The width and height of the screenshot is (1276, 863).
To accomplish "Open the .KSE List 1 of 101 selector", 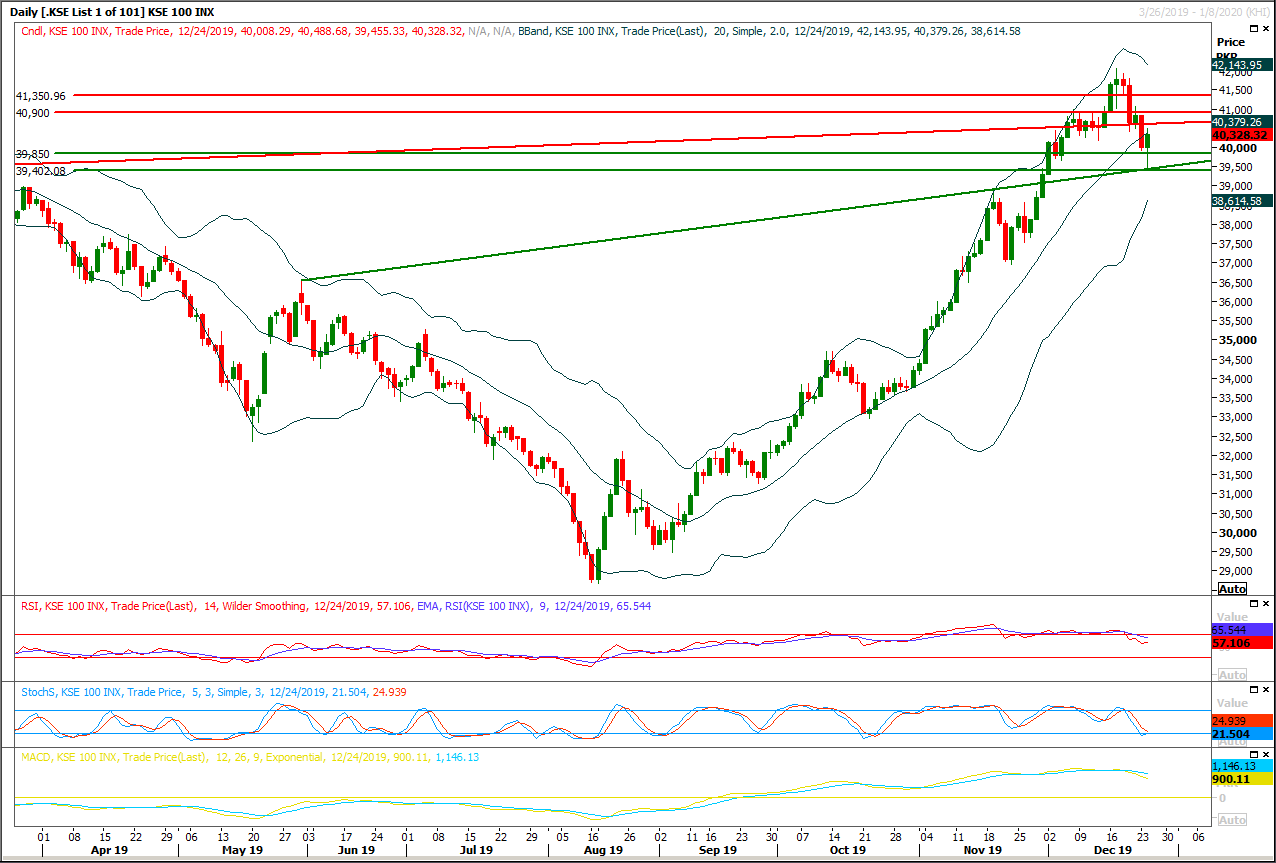I will [x=92, y=11].
